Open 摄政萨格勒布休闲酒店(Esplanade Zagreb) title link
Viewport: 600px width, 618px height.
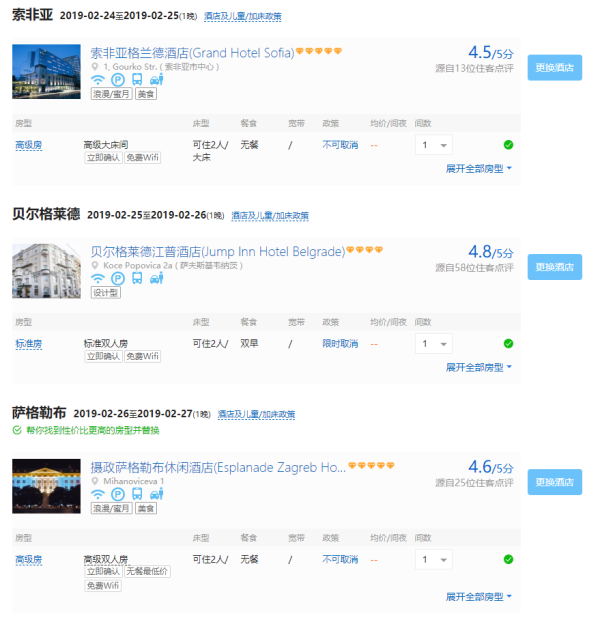coord(218,467)
